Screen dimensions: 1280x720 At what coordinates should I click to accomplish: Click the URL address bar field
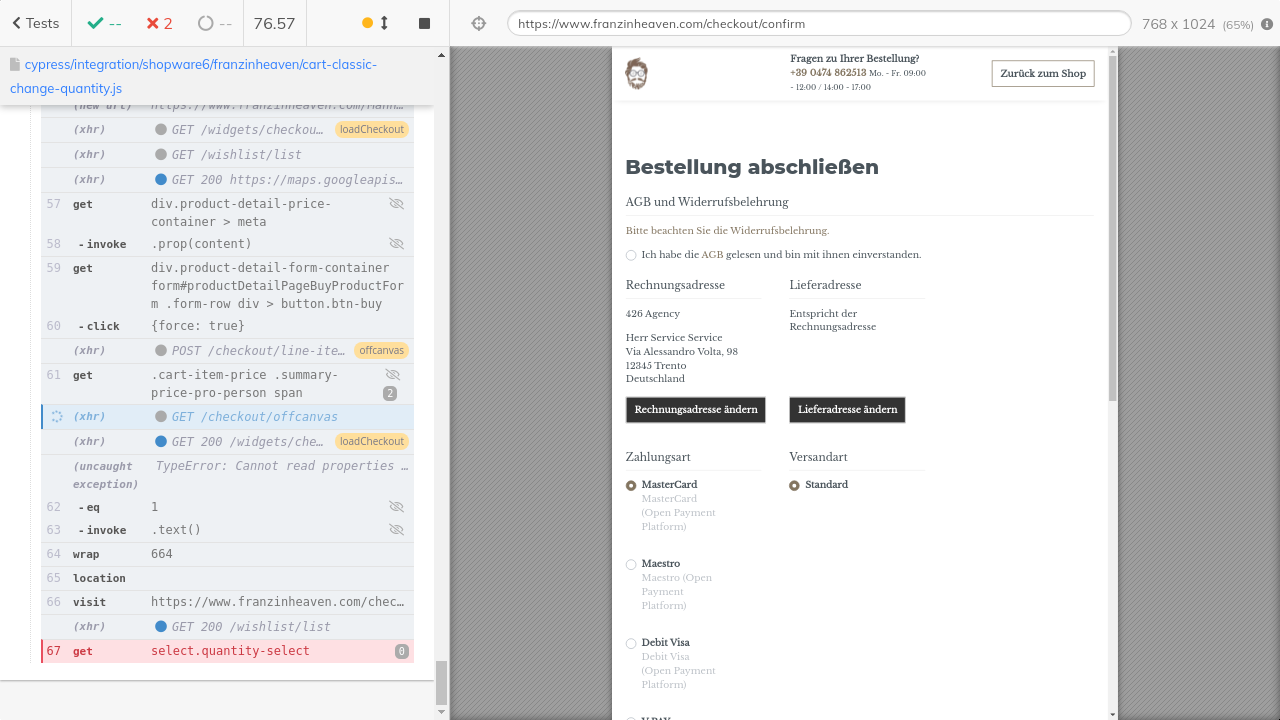coord(818,24)
